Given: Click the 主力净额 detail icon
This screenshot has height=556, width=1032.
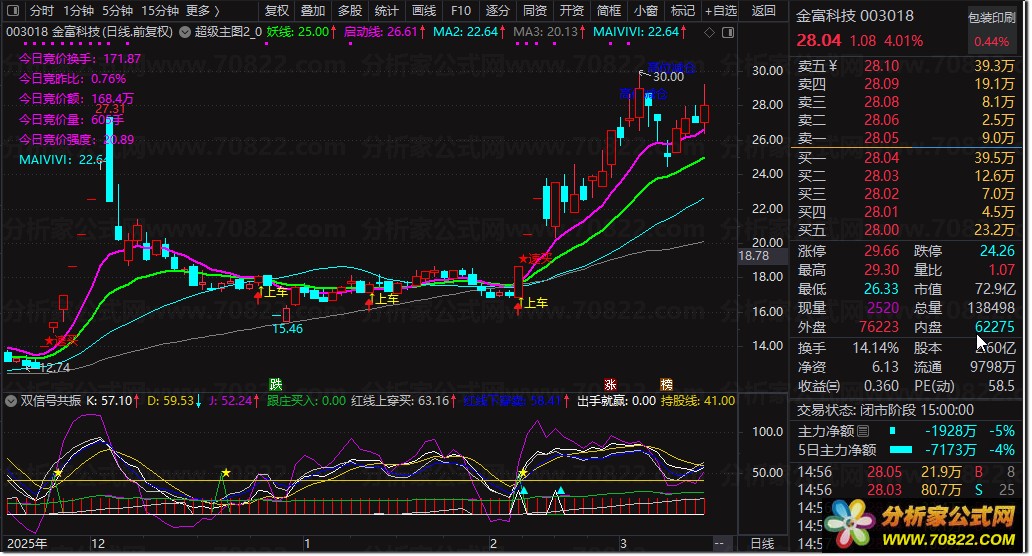Looking at the screenshot, I should pos(862,431).
